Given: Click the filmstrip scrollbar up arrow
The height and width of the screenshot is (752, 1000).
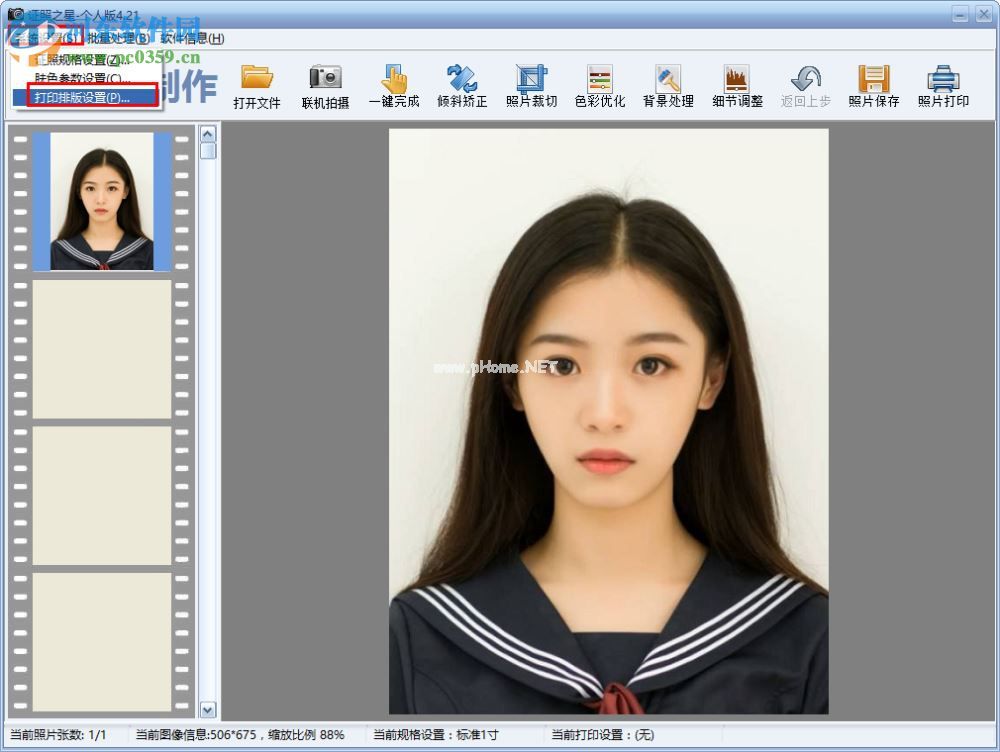Looking at the screenshot, I should tap(208, 133).
